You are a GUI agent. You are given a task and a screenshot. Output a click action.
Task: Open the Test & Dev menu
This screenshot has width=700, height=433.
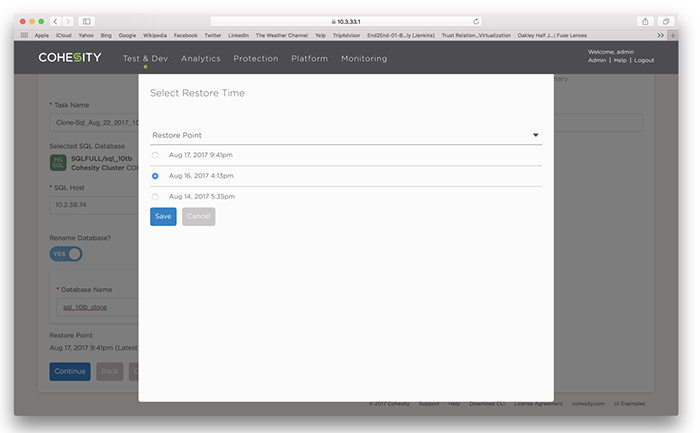point(145,59)
